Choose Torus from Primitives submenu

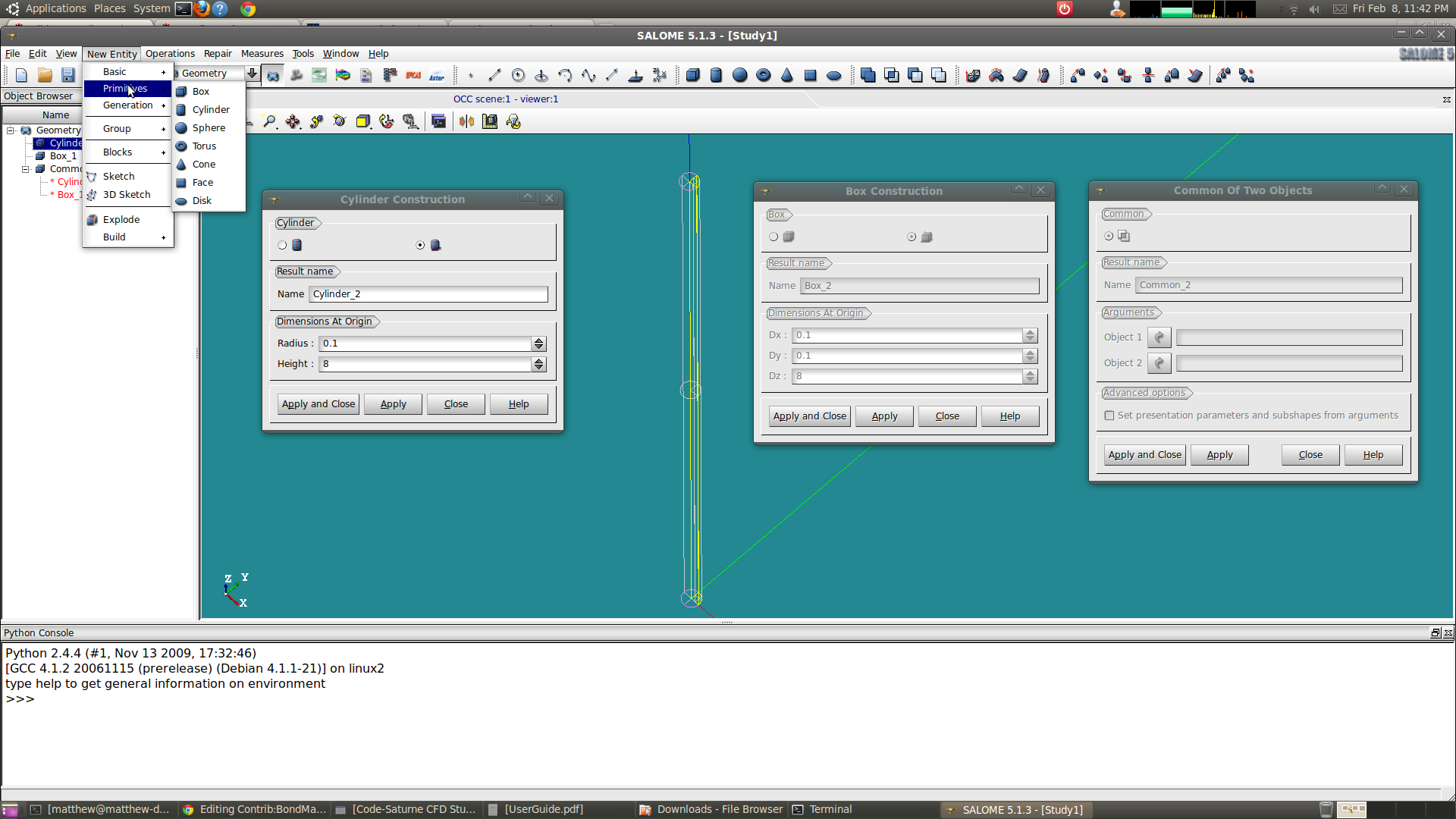[209, 146]
